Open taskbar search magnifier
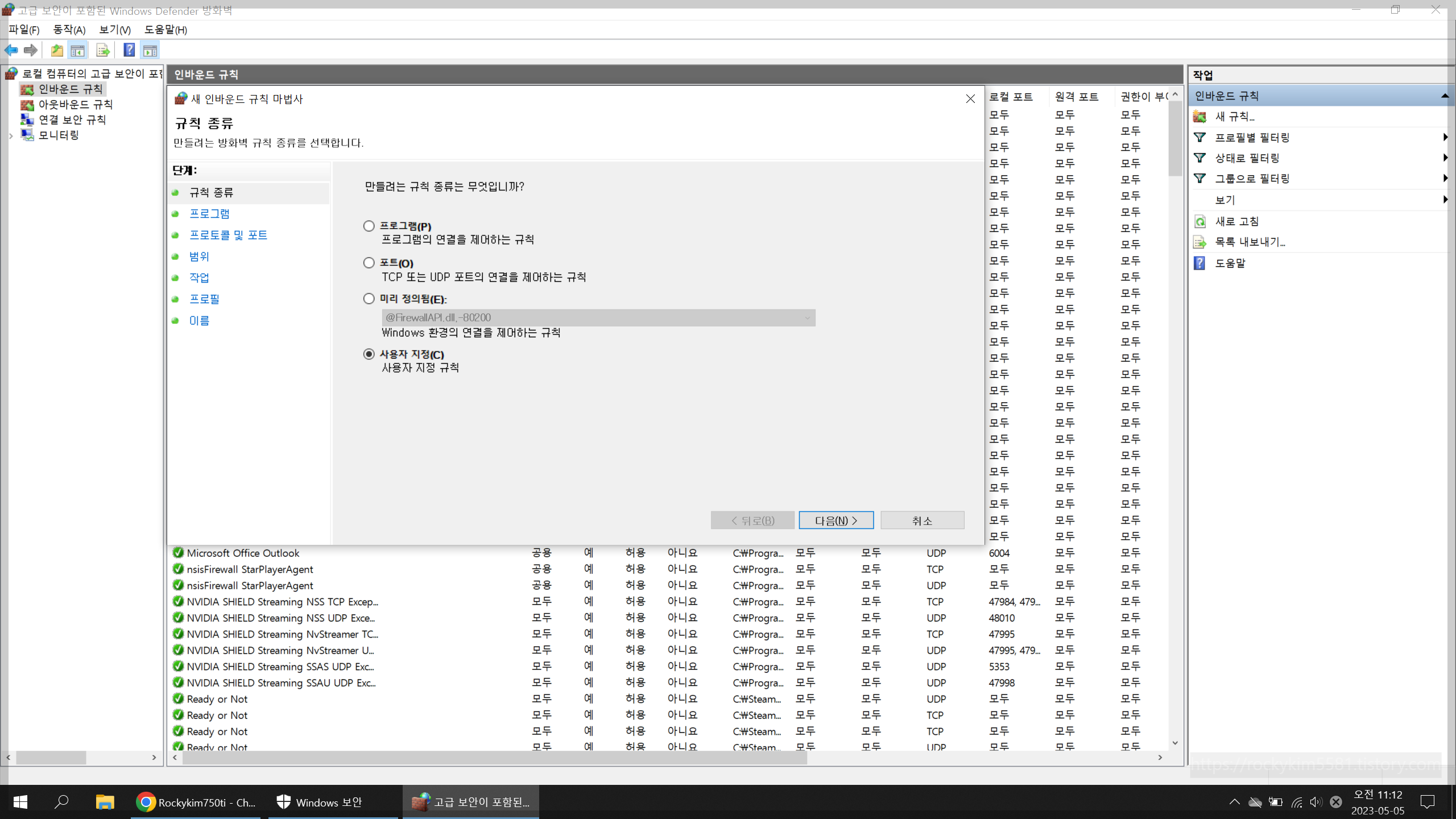The image size is (1456, 819). pyautogui.click(x=61, y=802)
